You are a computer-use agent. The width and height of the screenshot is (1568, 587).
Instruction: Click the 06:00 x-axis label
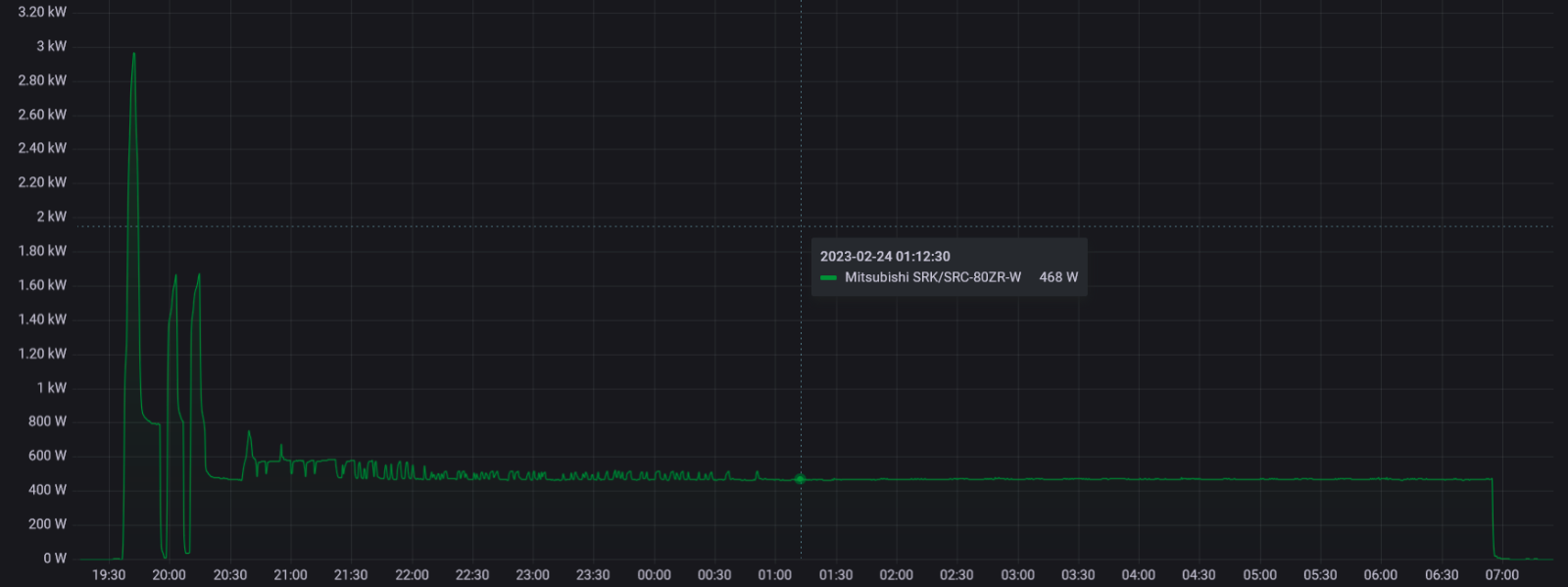pos(1381,575)
